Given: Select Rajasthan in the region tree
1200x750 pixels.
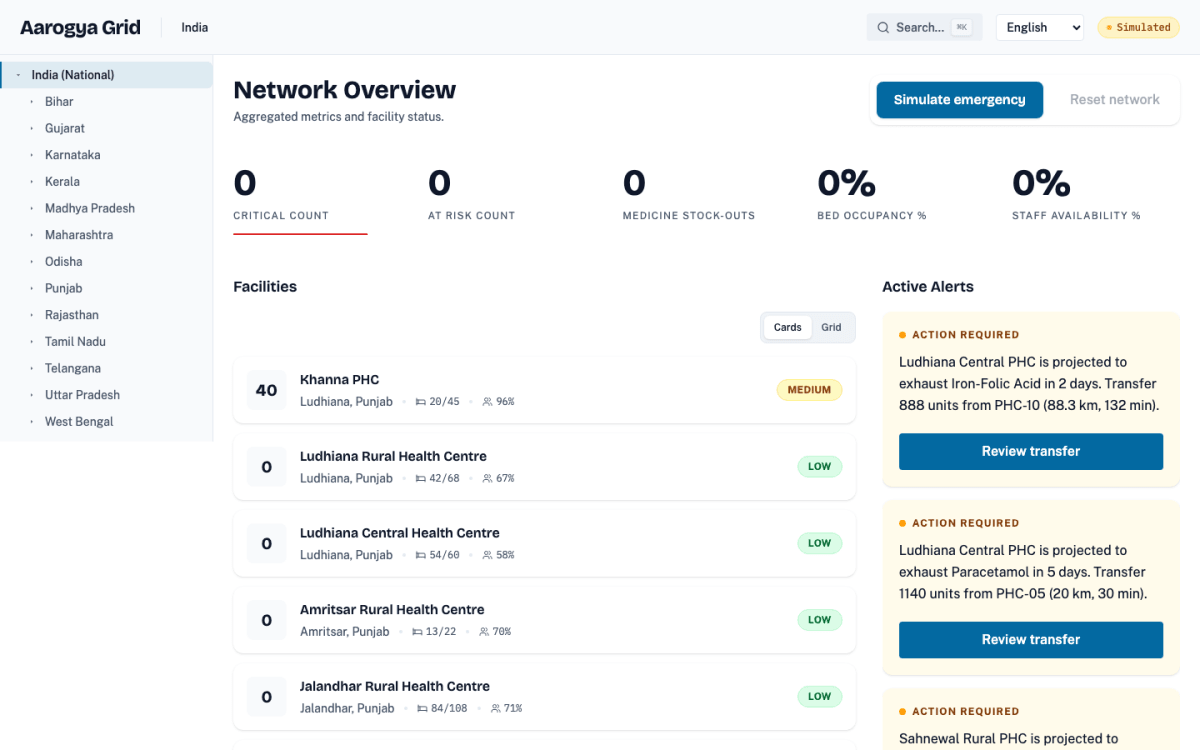Looking at the screenshot, I should tap(106, 315).
